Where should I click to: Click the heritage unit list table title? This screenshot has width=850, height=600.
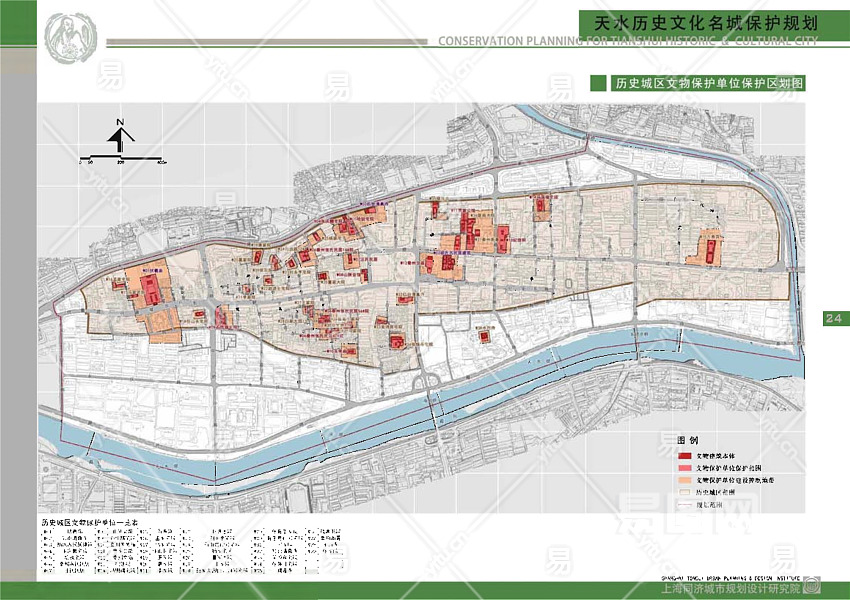(x=90, y=522)
